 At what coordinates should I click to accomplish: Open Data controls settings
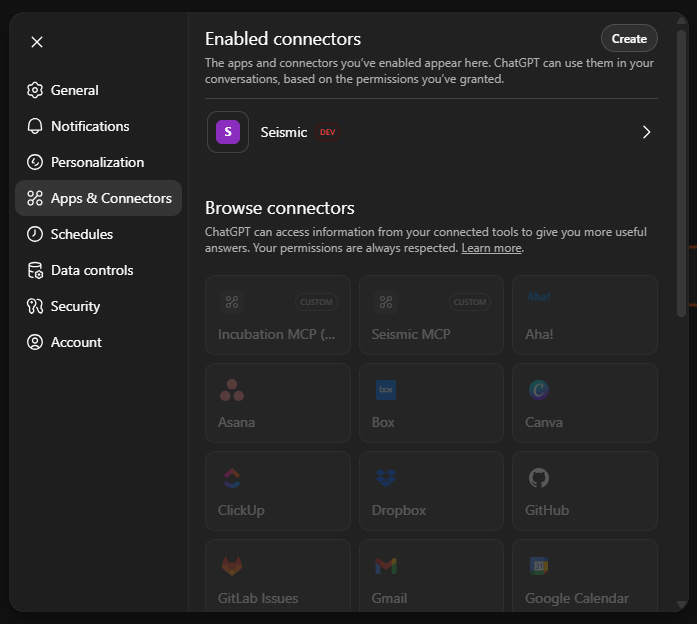(x=98, y=270)
